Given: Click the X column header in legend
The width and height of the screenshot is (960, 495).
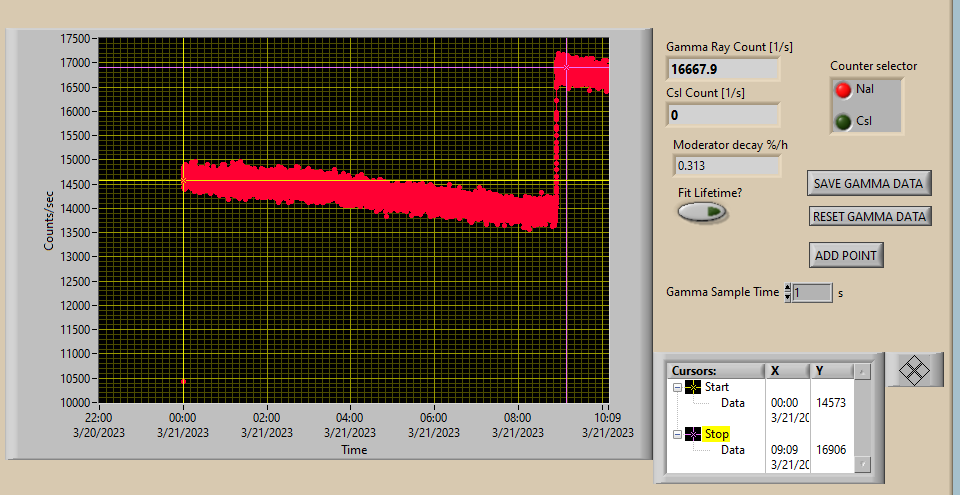Looking at the screenshot, I should [x=788, y=371].
